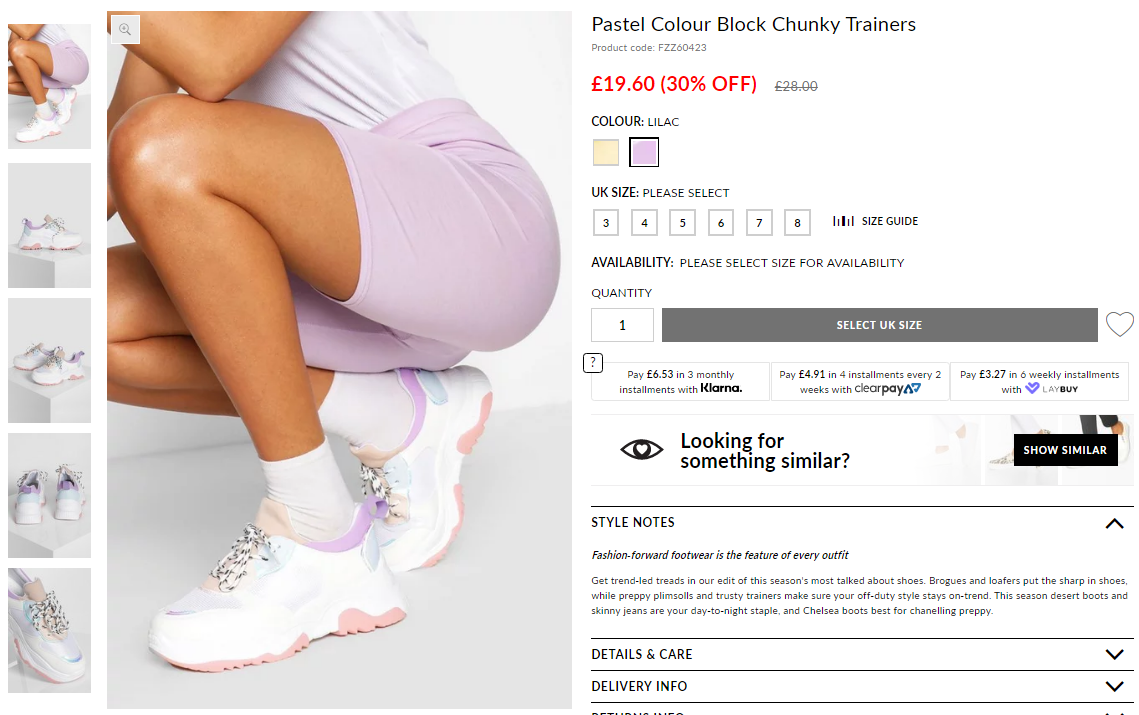Click the eye icon beside Looking for similar

(641, 450)
